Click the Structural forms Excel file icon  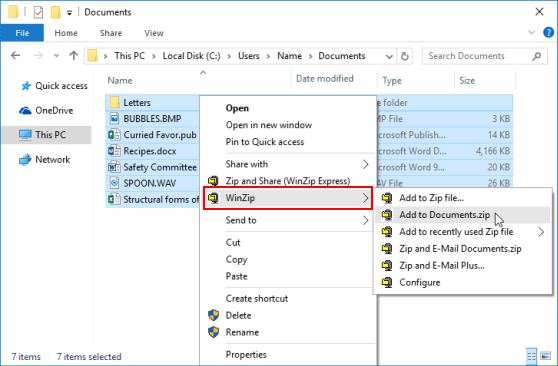[x=114, y=199]
